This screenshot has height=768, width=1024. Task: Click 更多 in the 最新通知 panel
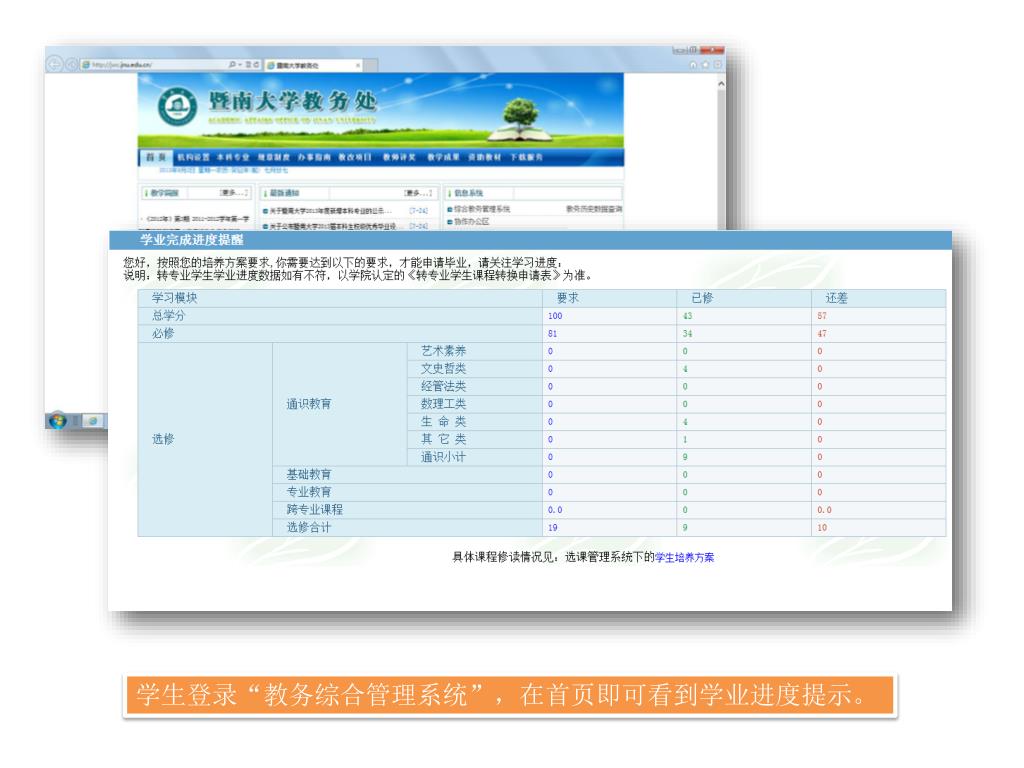[x=418, y=193]
